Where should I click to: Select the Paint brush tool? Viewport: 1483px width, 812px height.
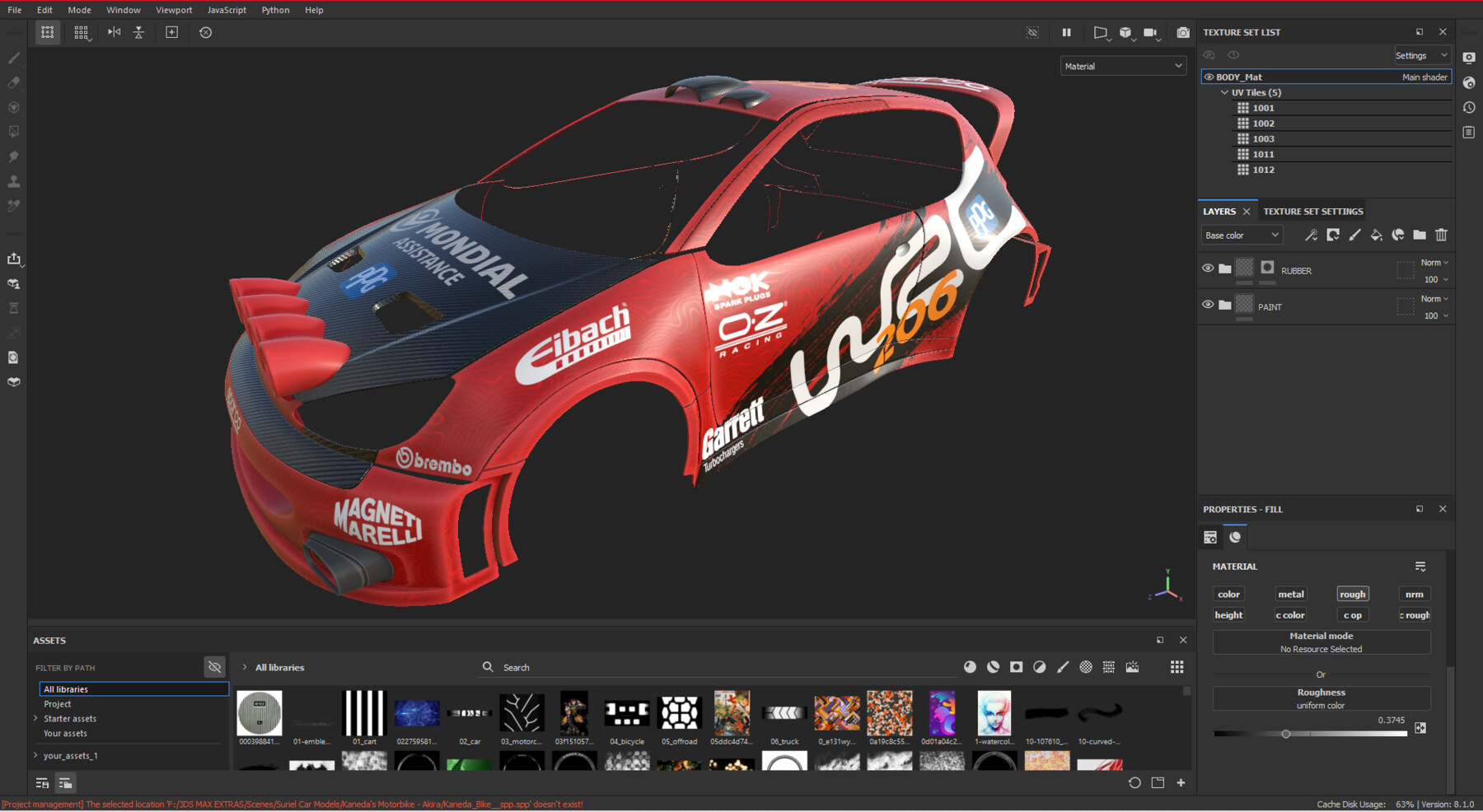point(13,57)
